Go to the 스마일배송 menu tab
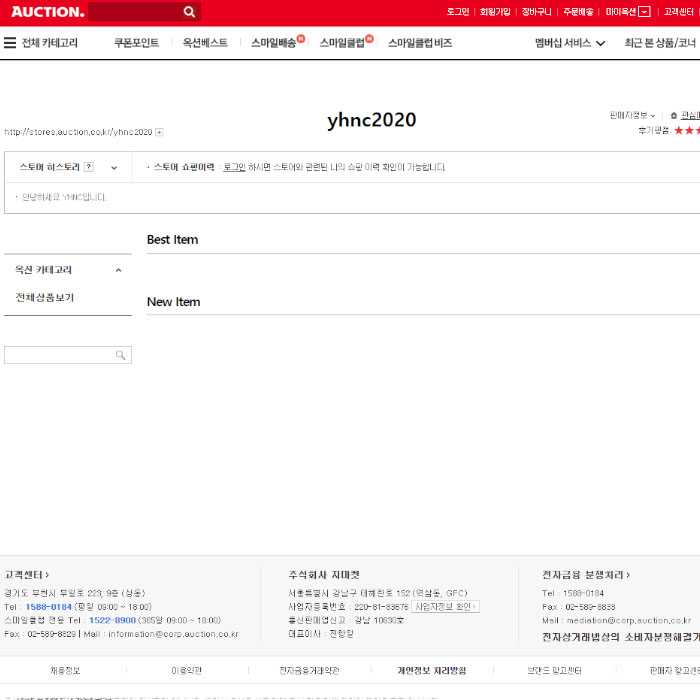Image resolution: width=700 pixels, height=700 pixels. [x=274, y=43]
